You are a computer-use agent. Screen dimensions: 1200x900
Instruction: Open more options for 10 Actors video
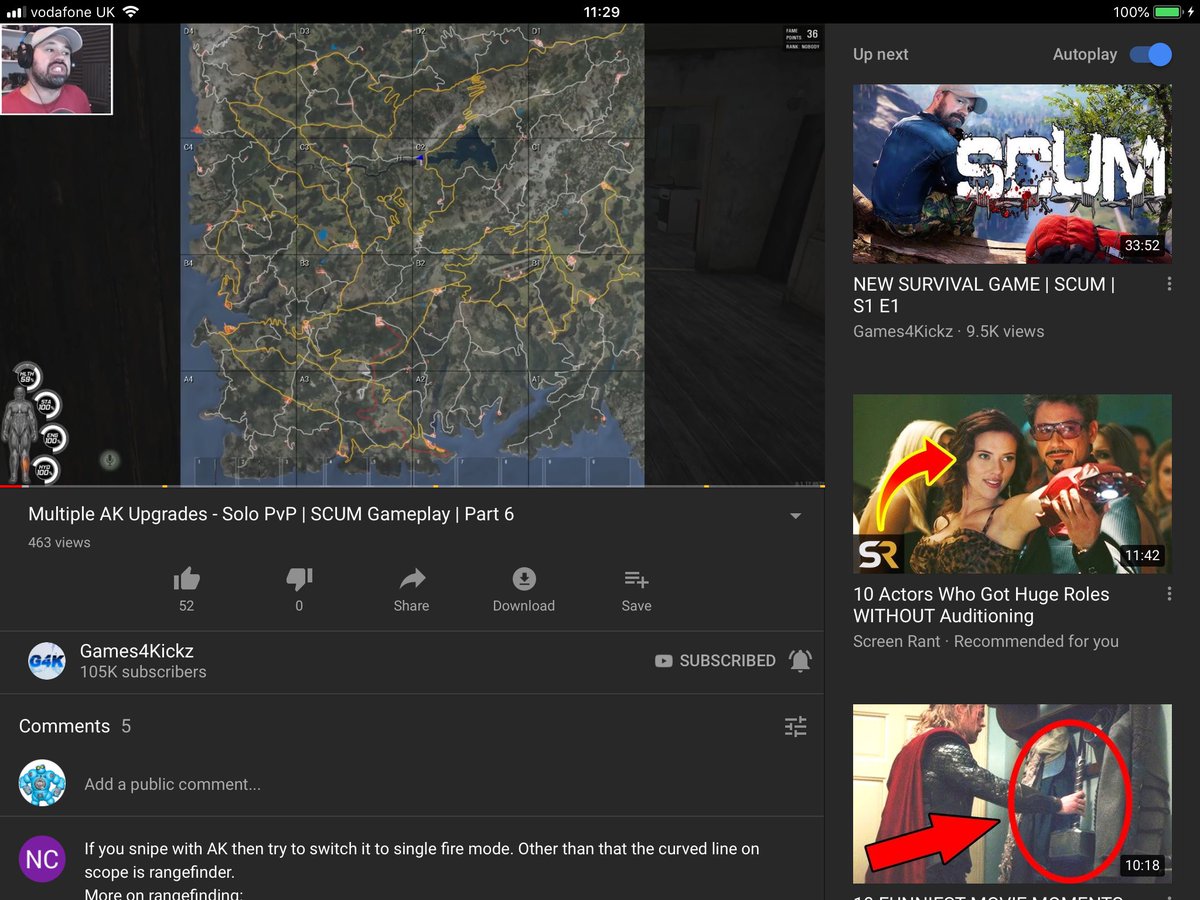coord(1168,595)
